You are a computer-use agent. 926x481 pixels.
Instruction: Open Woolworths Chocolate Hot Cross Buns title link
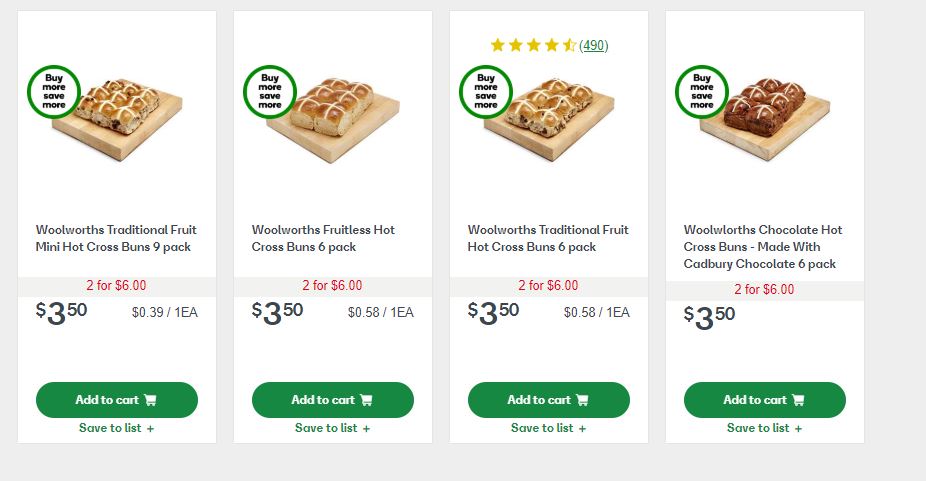(763, 247)
